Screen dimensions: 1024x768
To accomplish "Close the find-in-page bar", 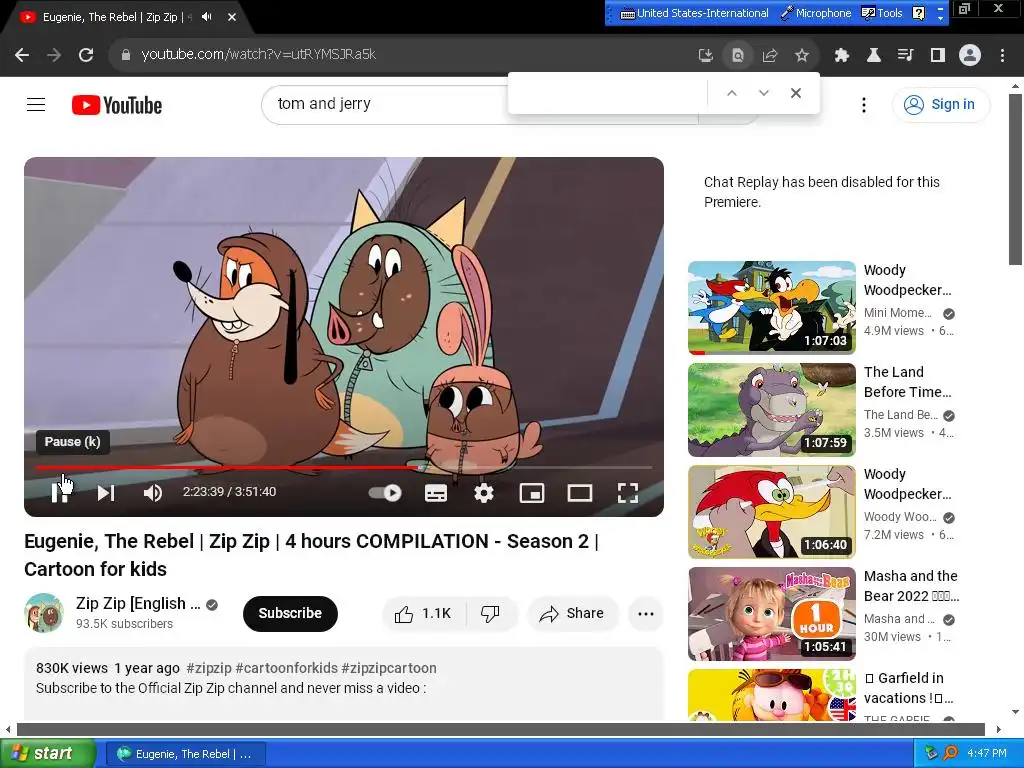I will pos(795,93).
